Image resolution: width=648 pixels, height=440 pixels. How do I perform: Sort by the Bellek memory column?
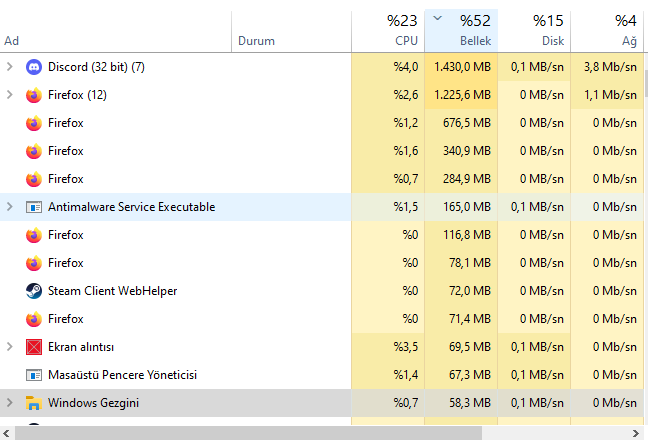[461, 31]
